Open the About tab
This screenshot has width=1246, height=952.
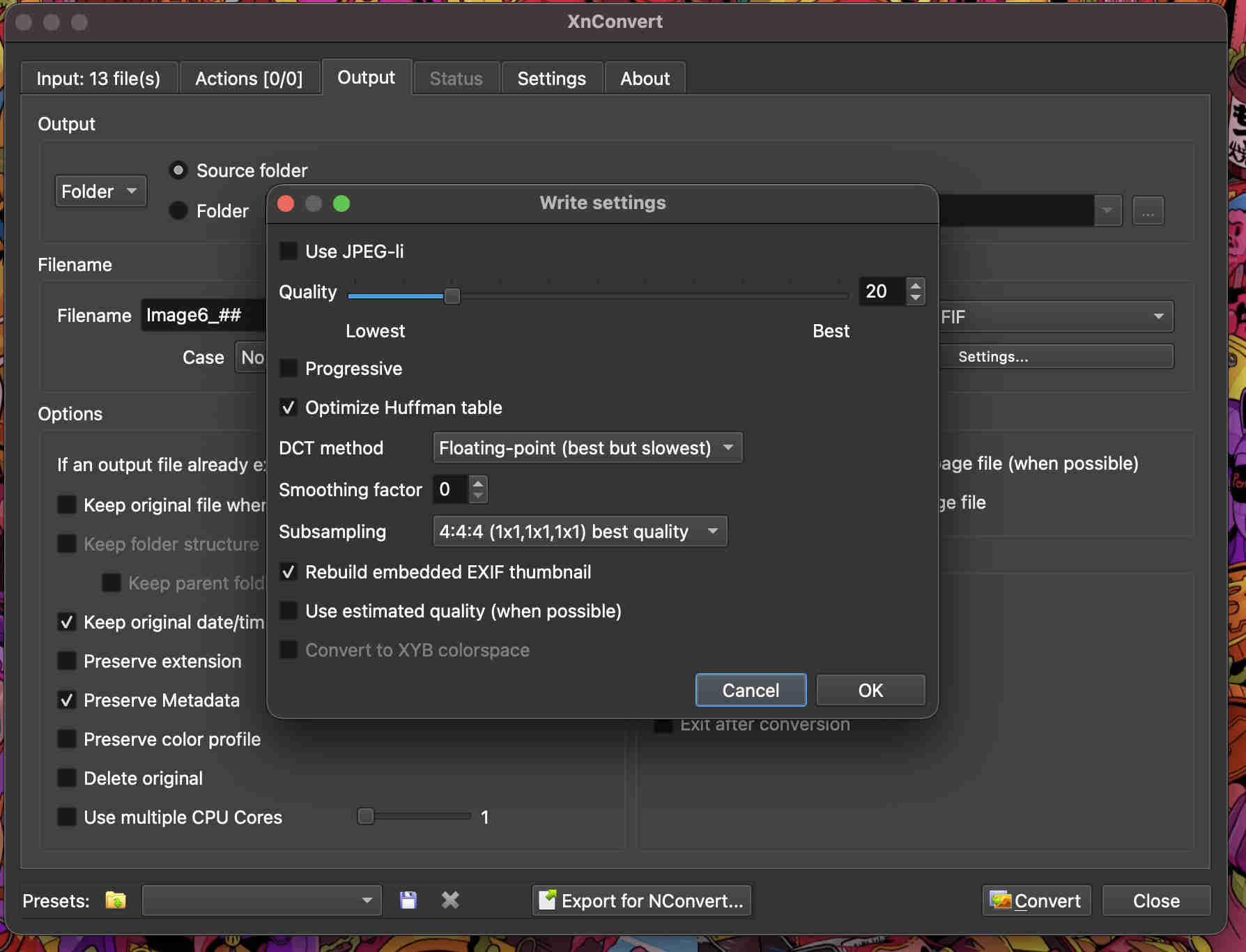645,78
